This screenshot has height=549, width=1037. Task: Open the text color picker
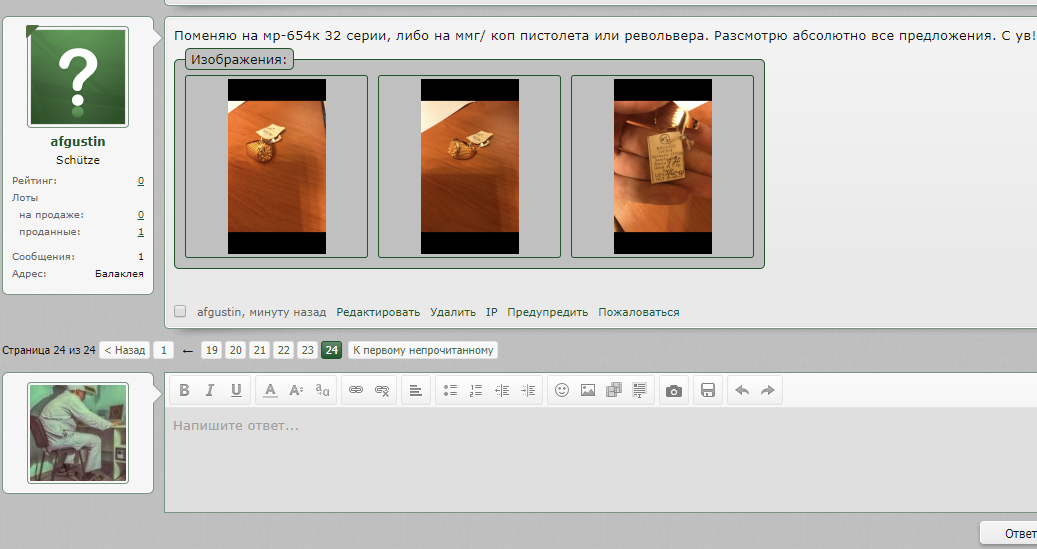(x=270, y=390)
